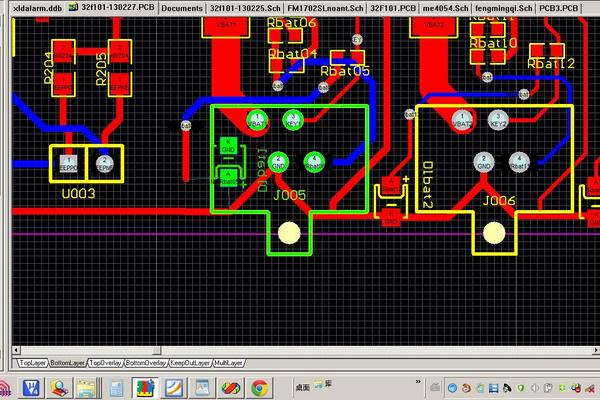Image resolution: width=600 pixels, height=400 pixels.
Task: Open the picture viewer icon in taskbar
Action: [202, 388]
